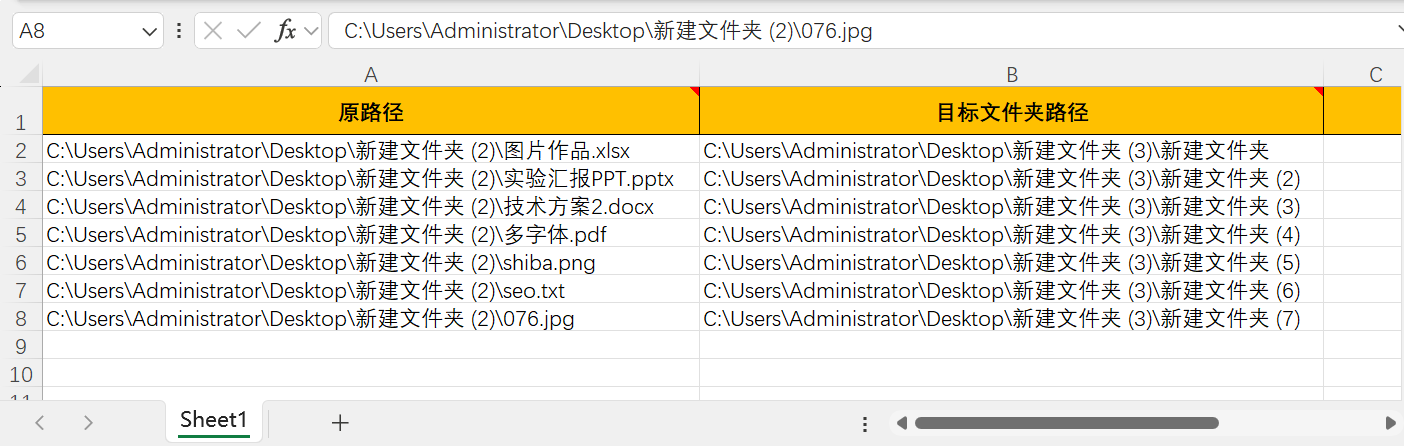Select the row 5 header
Image resolution: width=1404 pixels, height=446 pixels.
point(21,235)
